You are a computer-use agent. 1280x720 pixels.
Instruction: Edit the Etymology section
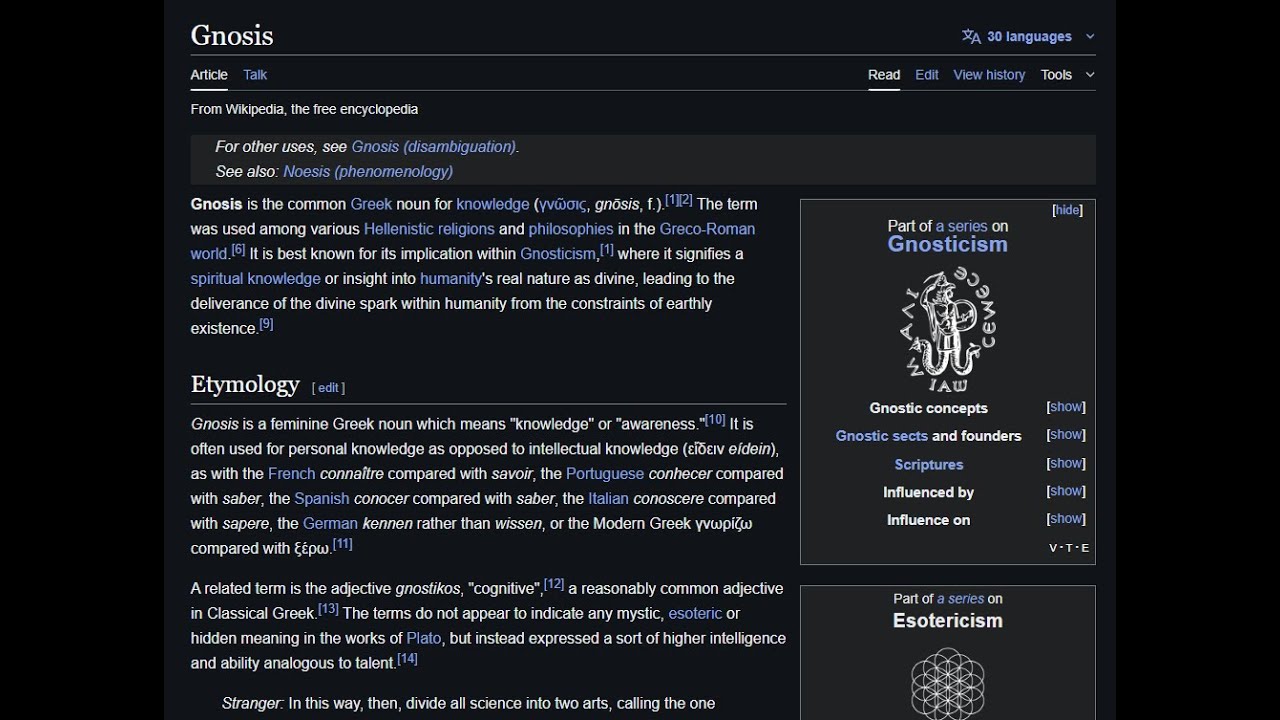[x=328, y=388]
